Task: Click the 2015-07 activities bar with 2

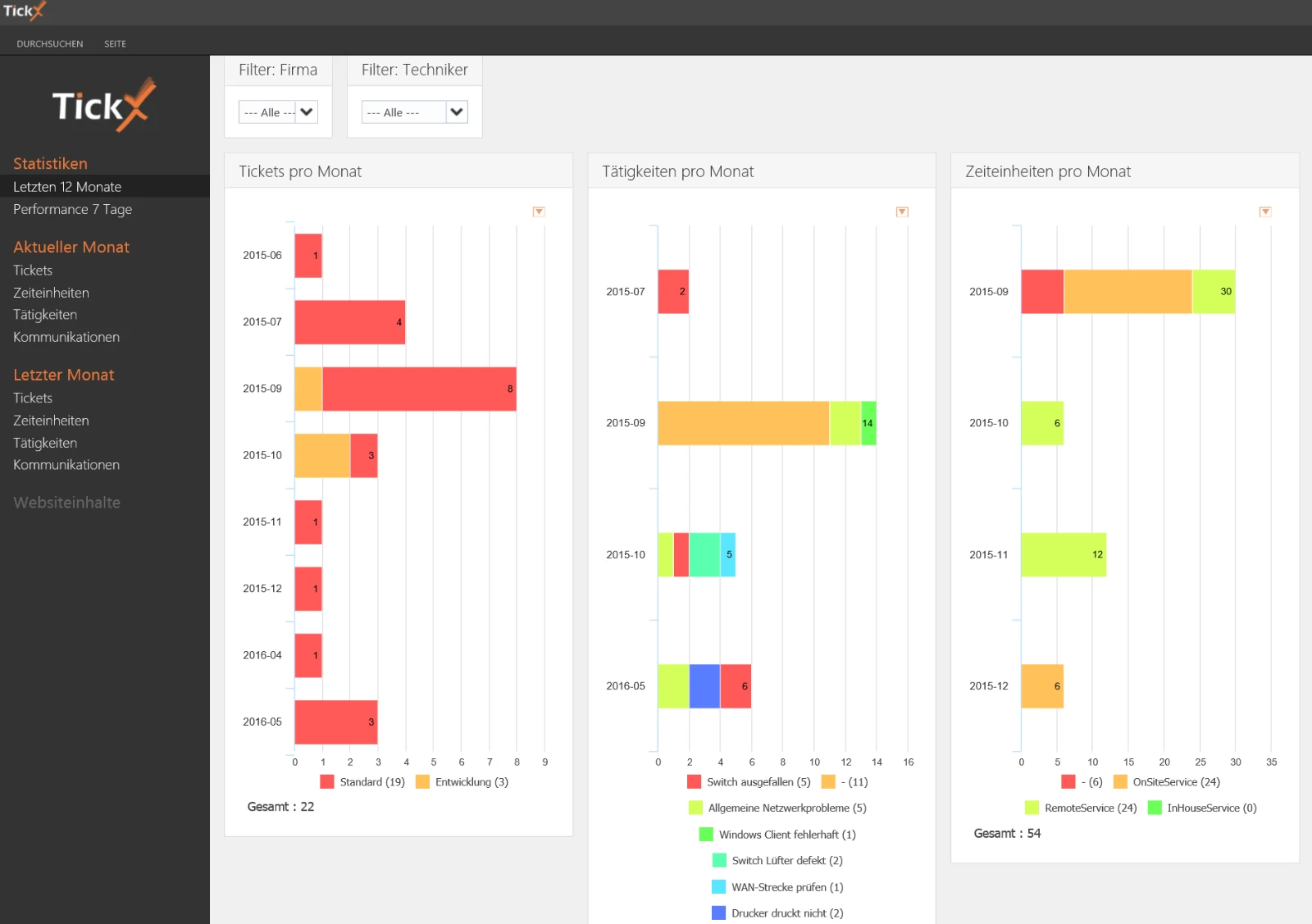Action: click(x=673, y=292)
